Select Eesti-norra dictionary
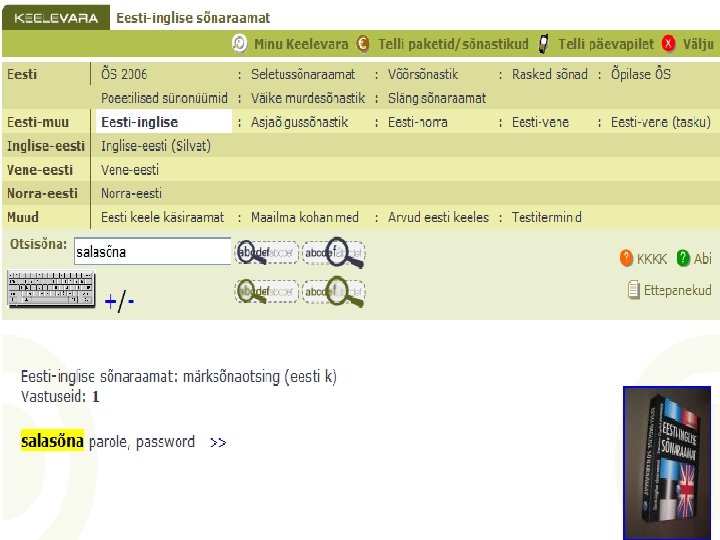 pos(417,122)
